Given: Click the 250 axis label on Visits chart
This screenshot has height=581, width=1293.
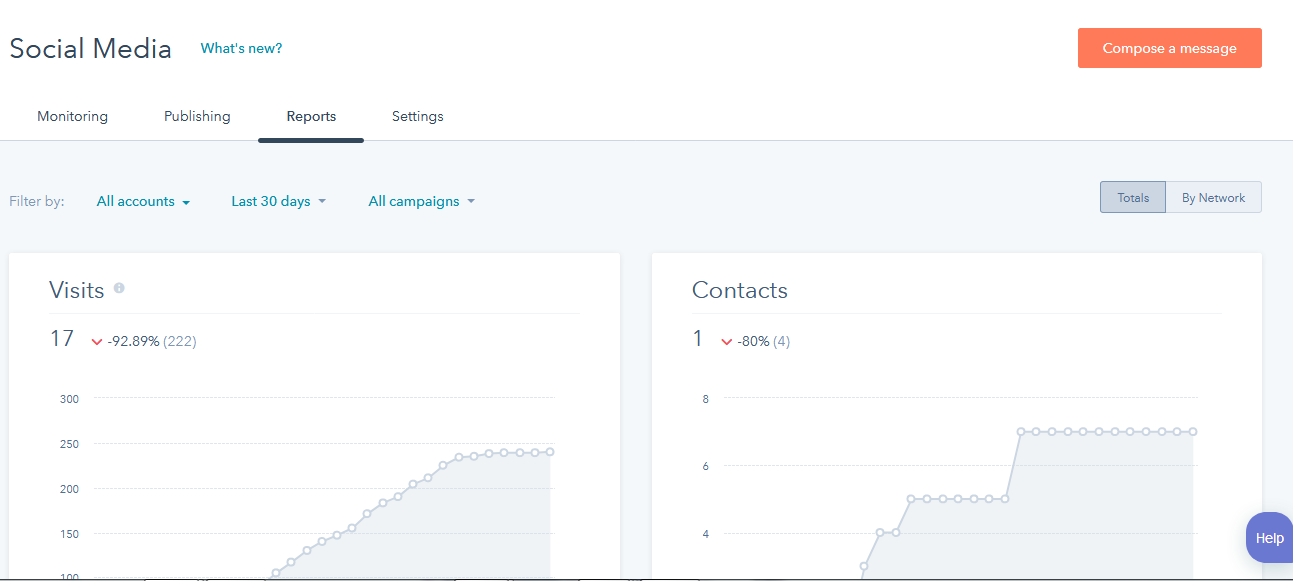Looking at the screenshot, I should pos(69,443).
